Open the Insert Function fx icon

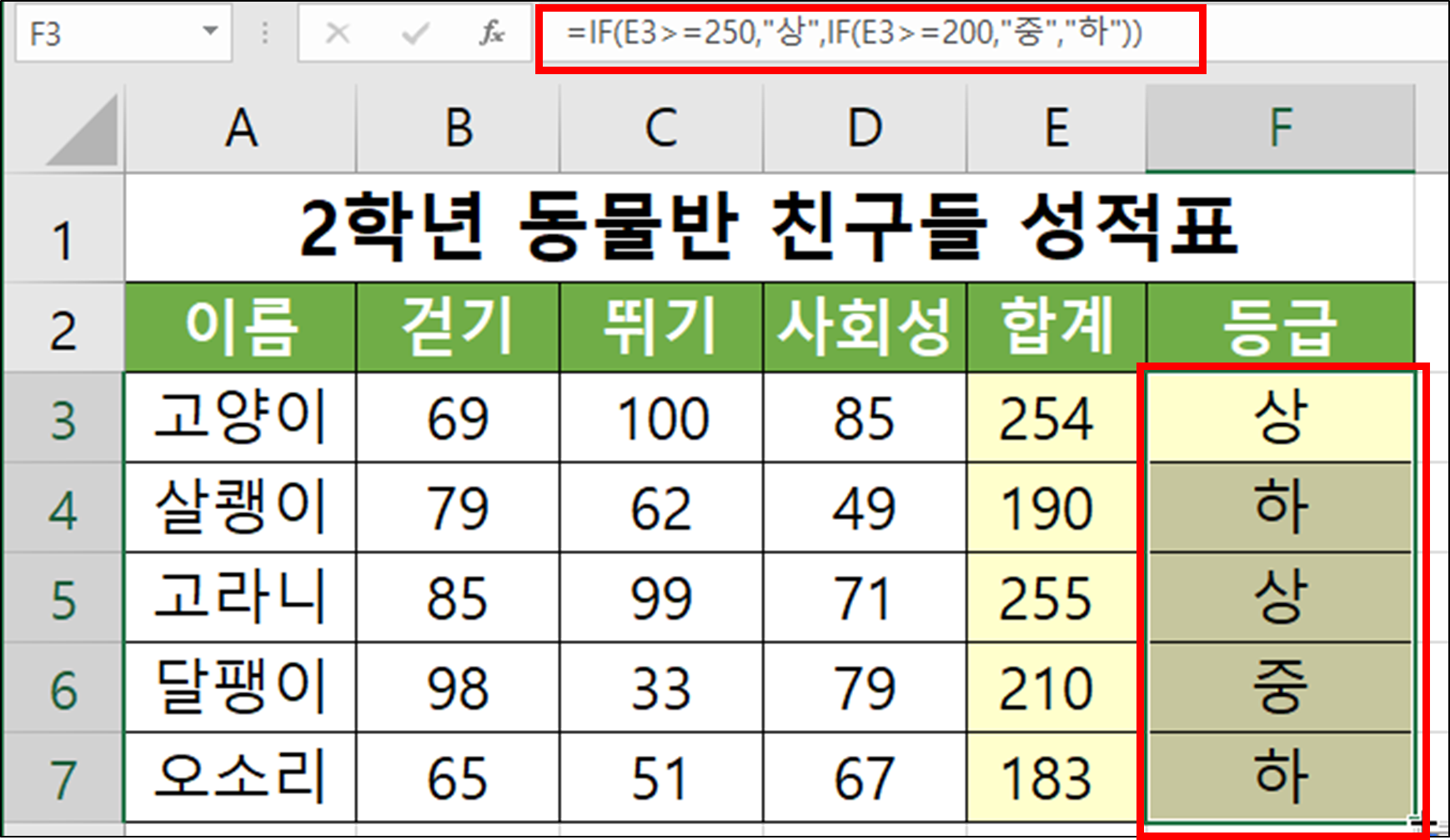coord(492,33)
